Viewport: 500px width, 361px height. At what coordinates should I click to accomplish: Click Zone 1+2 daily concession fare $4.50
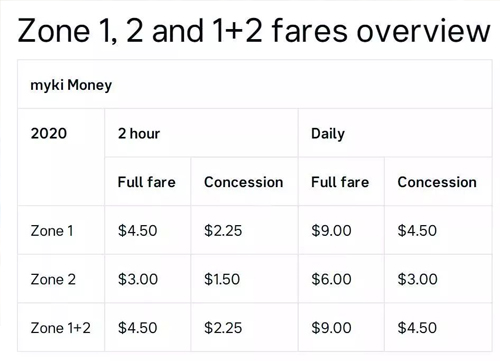click(417, 328)
